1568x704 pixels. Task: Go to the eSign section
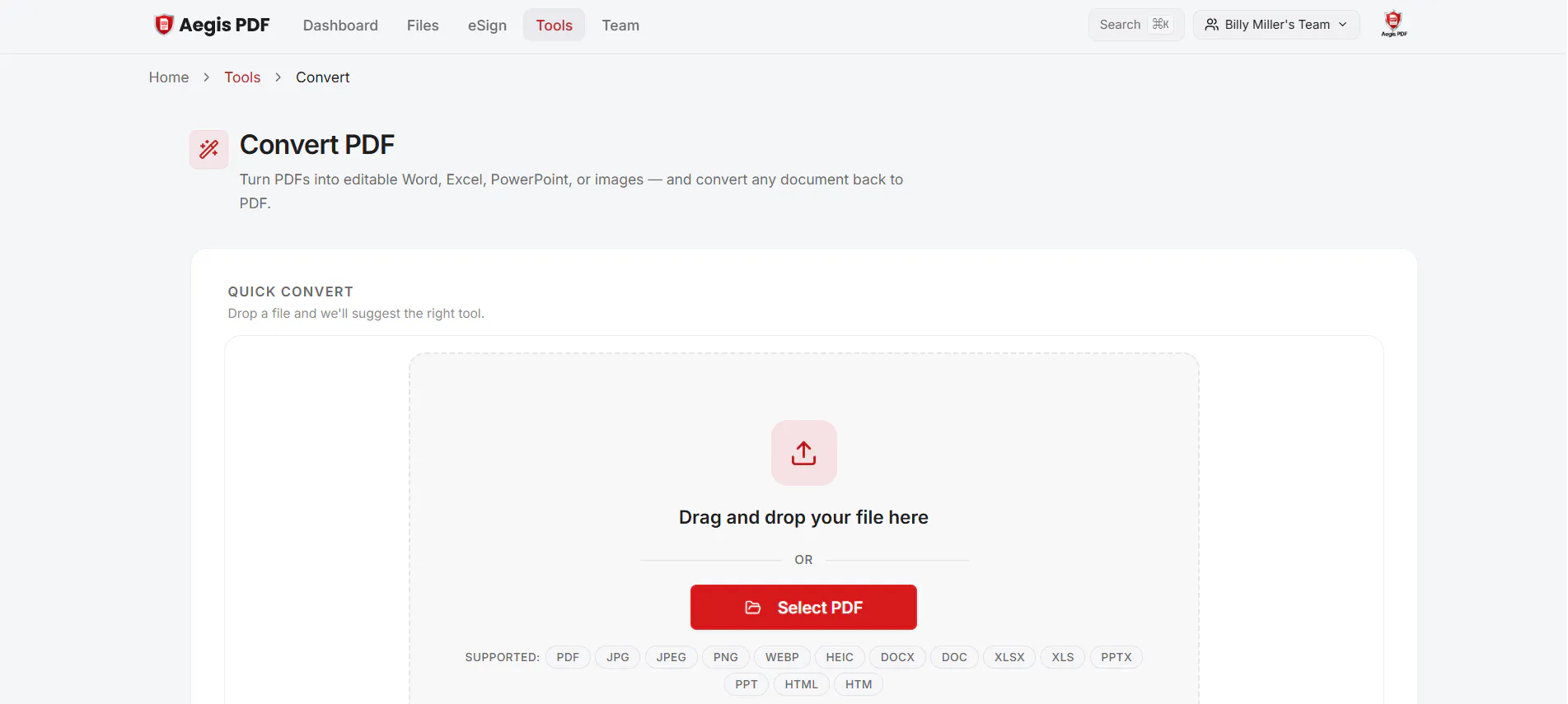pyautogui.click(x=487, y=26)
